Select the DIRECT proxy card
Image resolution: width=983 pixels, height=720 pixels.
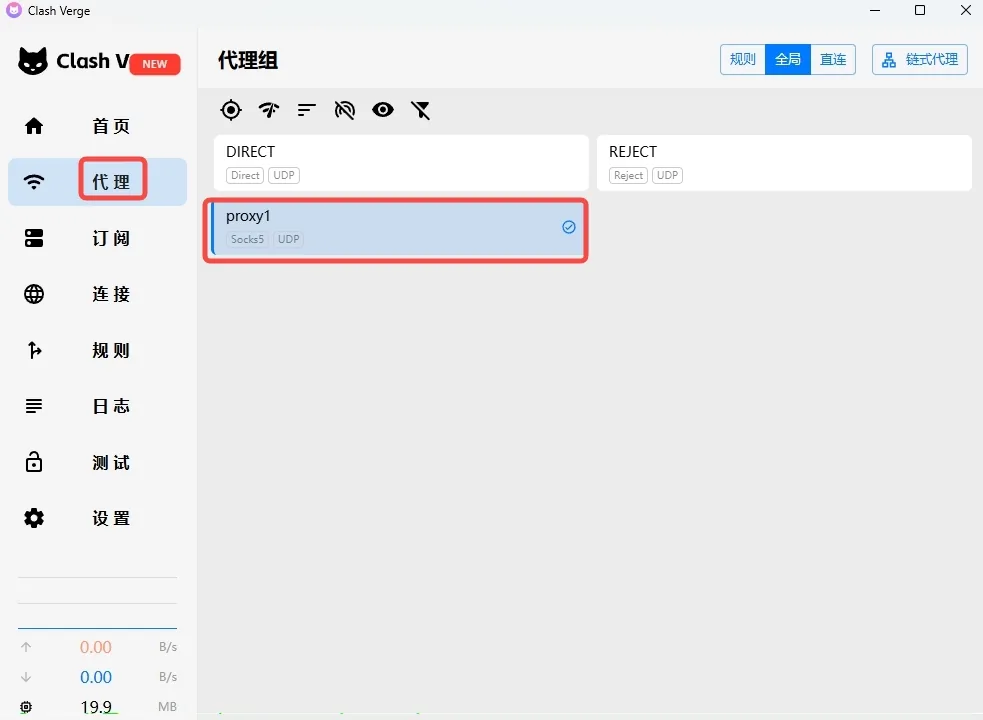coord(401,162)
